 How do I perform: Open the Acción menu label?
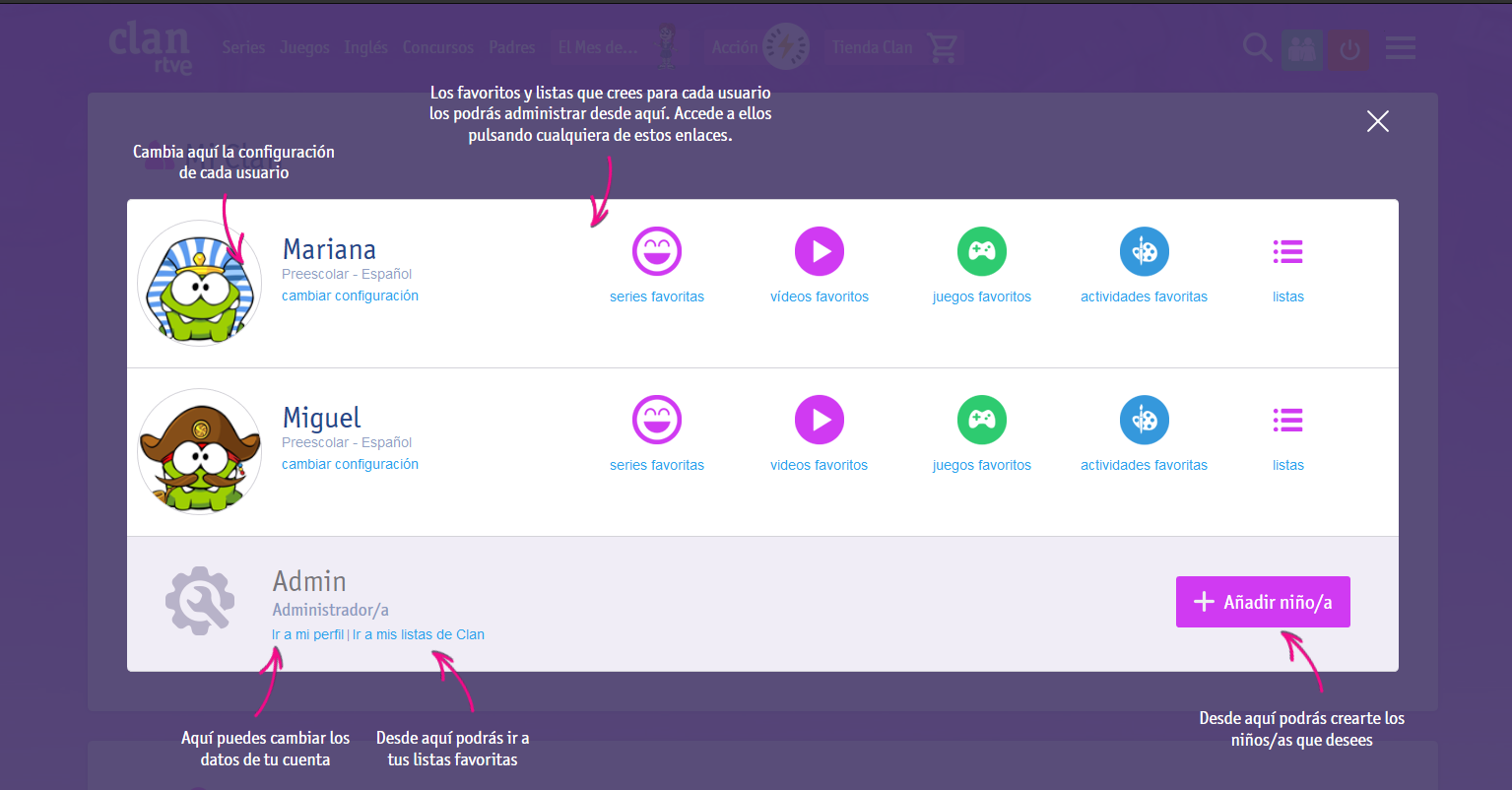tap(735, 47)
